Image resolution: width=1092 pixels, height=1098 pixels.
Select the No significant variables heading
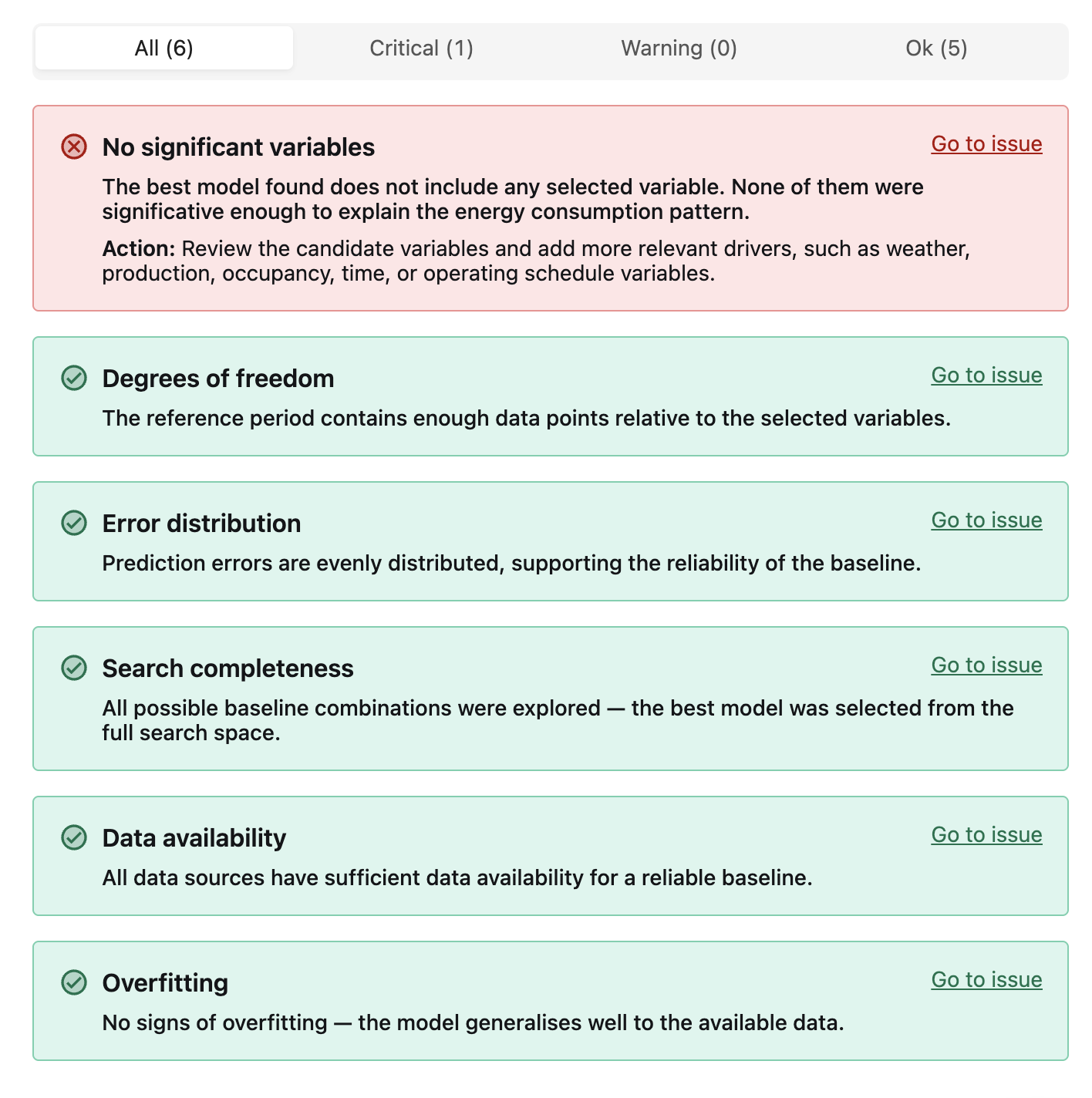(238, 147)
